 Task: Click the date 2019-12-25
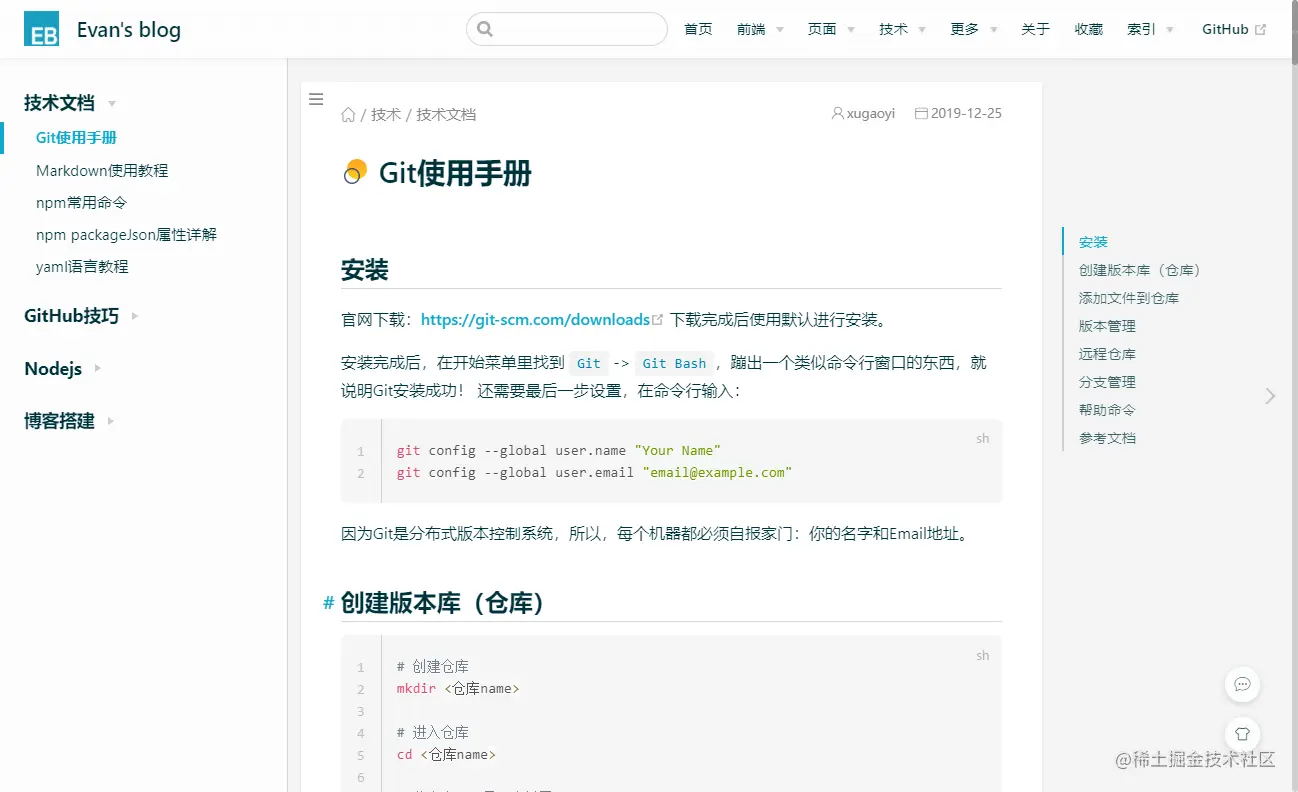tap(966, 113)
